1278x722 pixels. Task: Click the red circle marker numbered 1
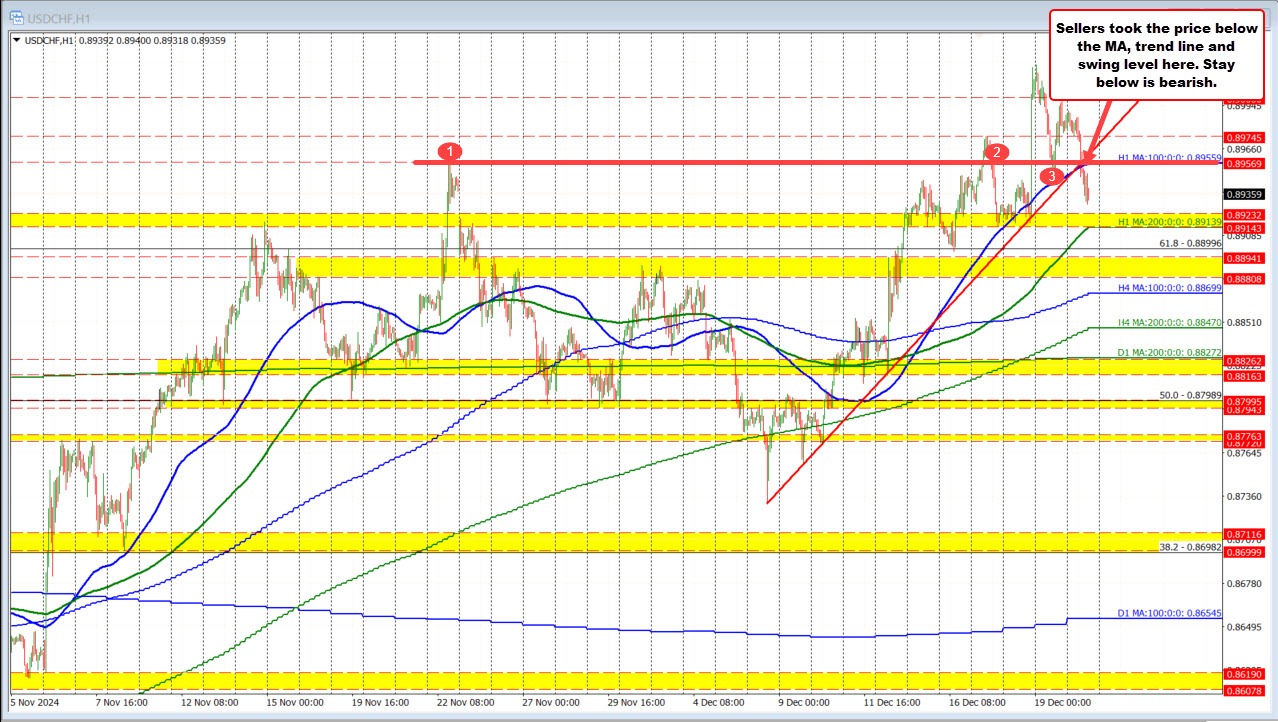[x=451, y=151]
